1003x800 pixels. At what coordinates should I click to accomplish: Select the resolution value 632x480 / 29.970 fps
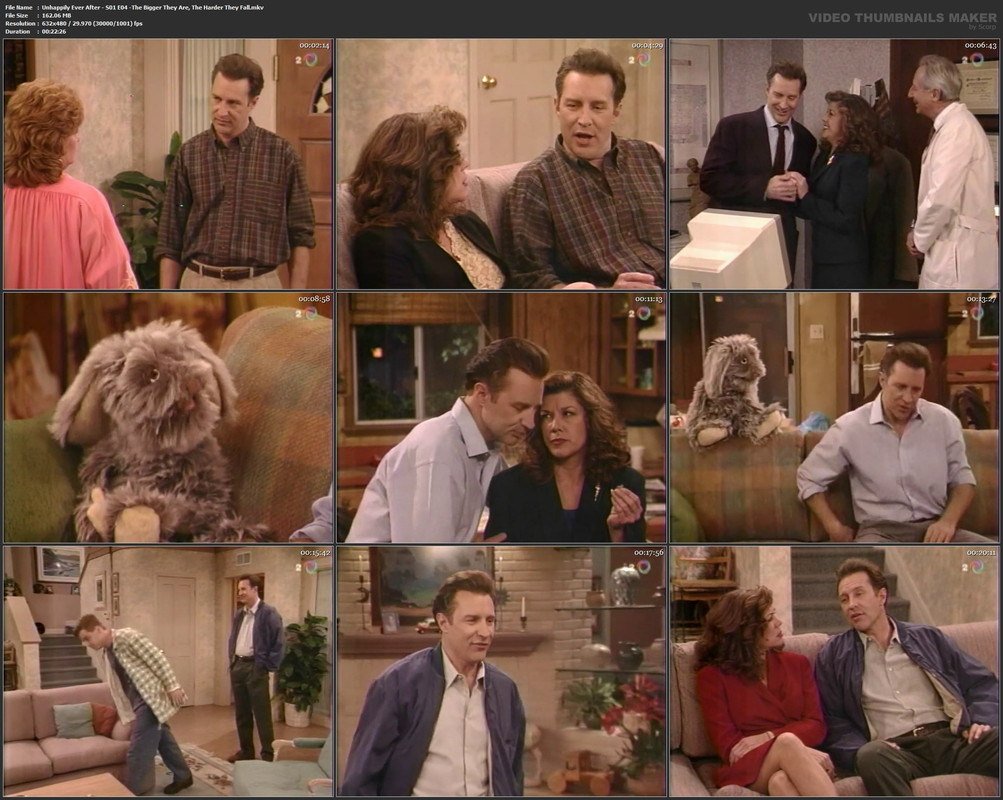tap(92, 24)
